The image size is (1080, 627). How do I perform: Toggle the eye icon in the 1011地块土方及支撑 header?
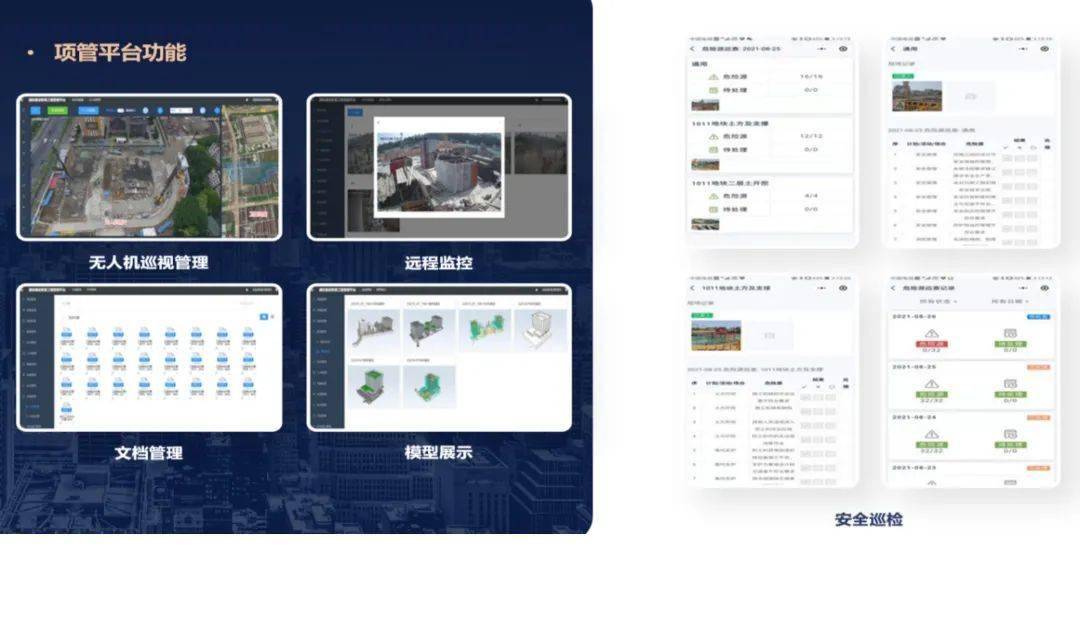(843, 287)
